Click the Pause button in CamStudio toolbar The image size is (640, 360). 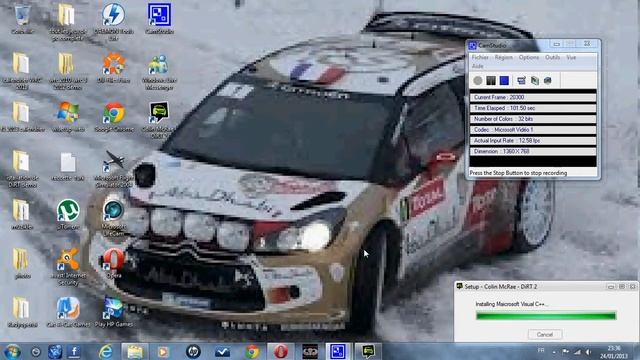(491, 81)
